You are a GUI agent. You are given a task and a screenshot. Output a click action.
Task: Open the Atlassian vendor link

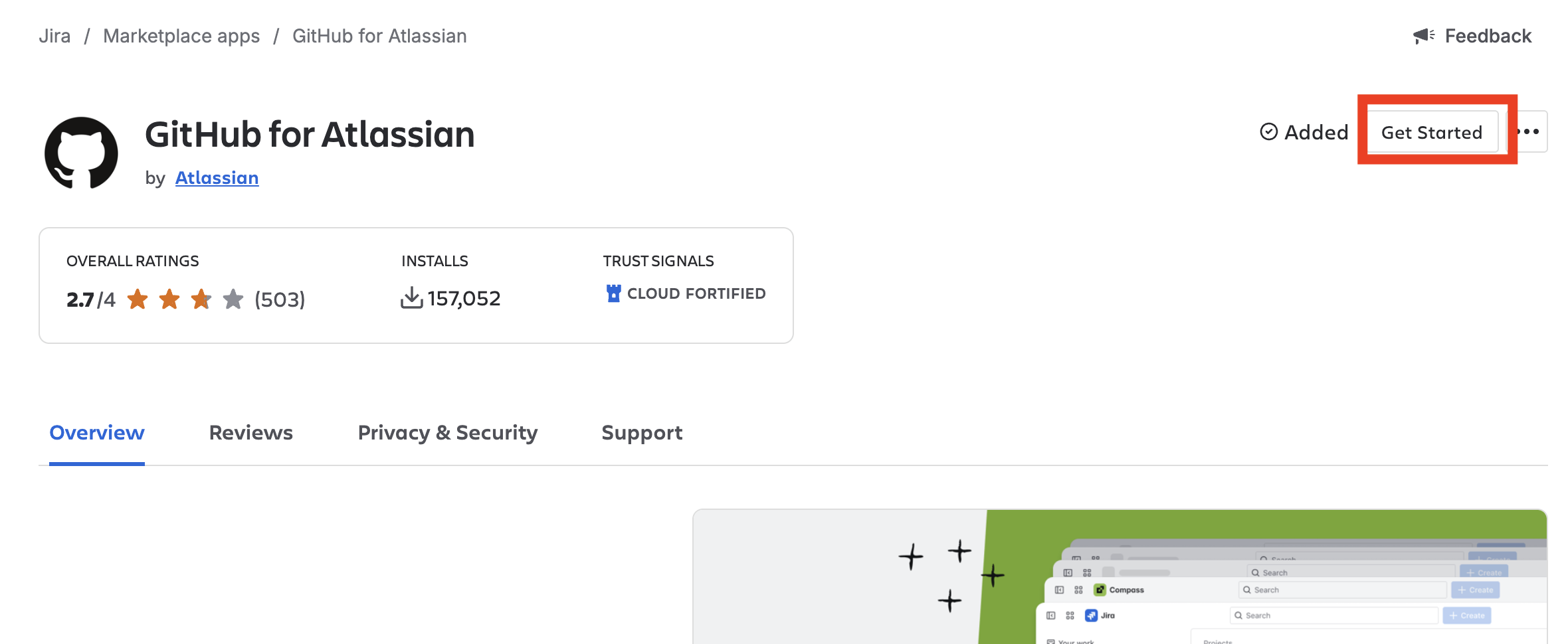217,178
